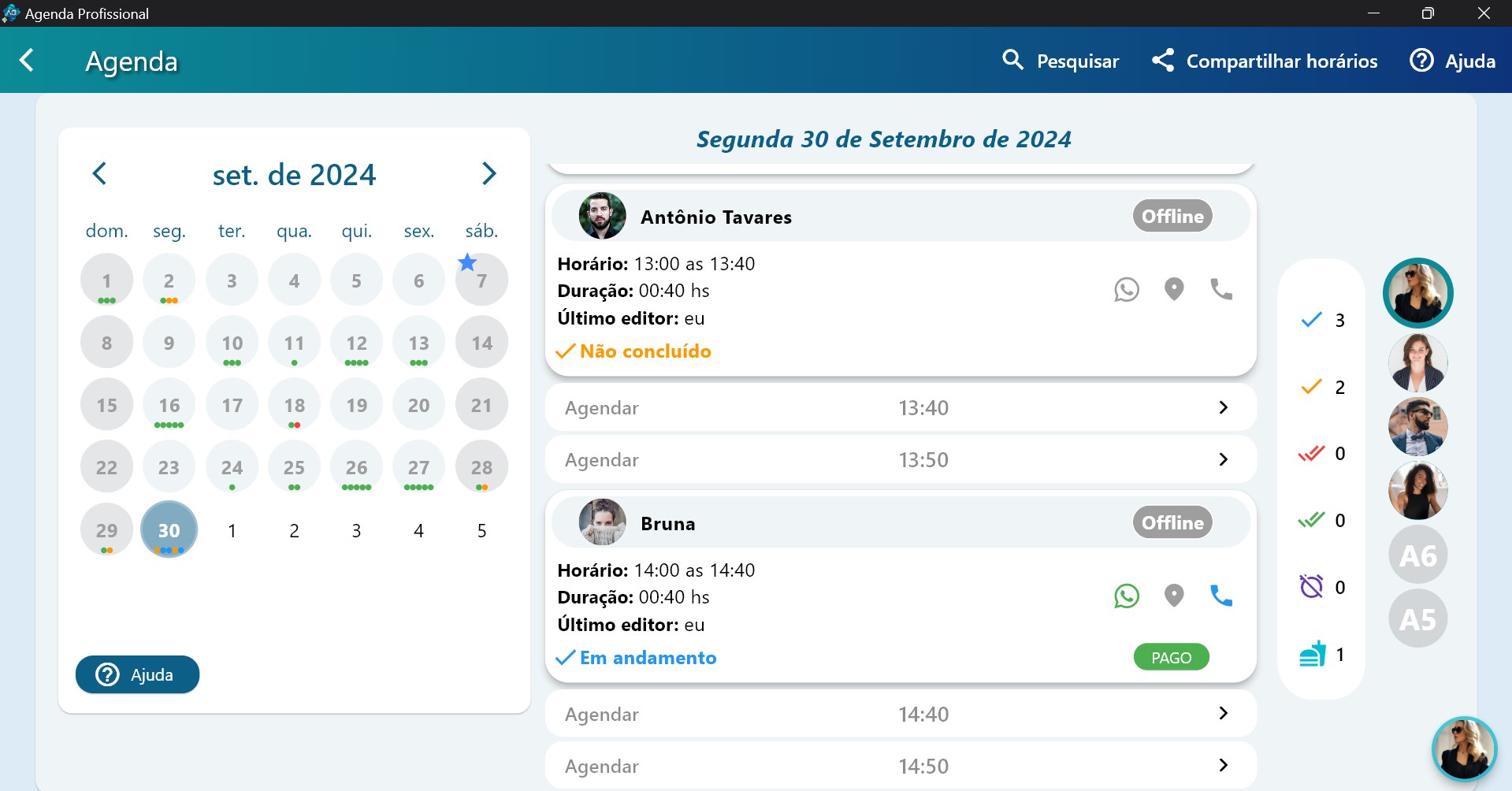Screen dimensions: 1512x791
Task: Click Bruna's name in appointment card
Action: pyautogui.click(x=668, y=523)
